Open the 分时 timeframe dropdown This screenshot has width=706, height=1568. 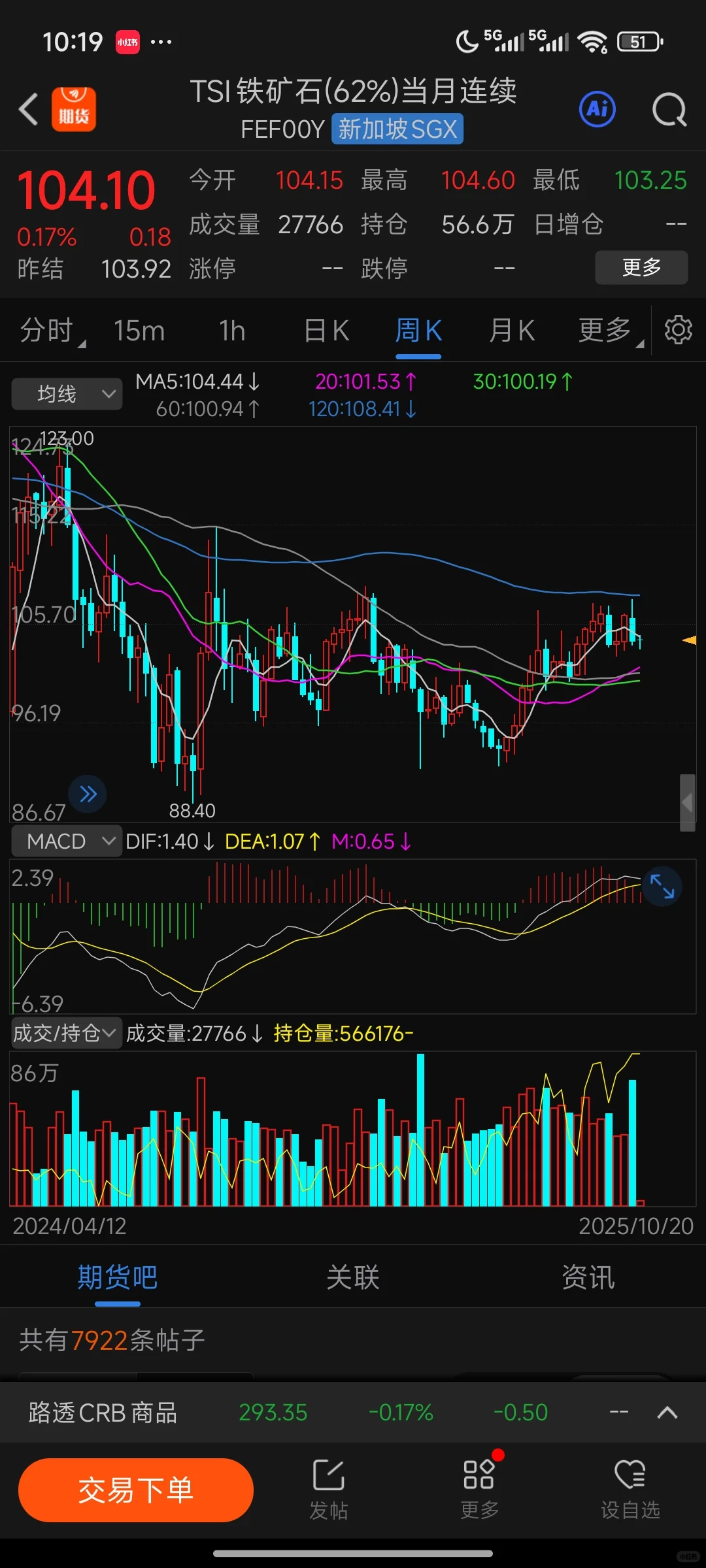(x=52, y=331)
